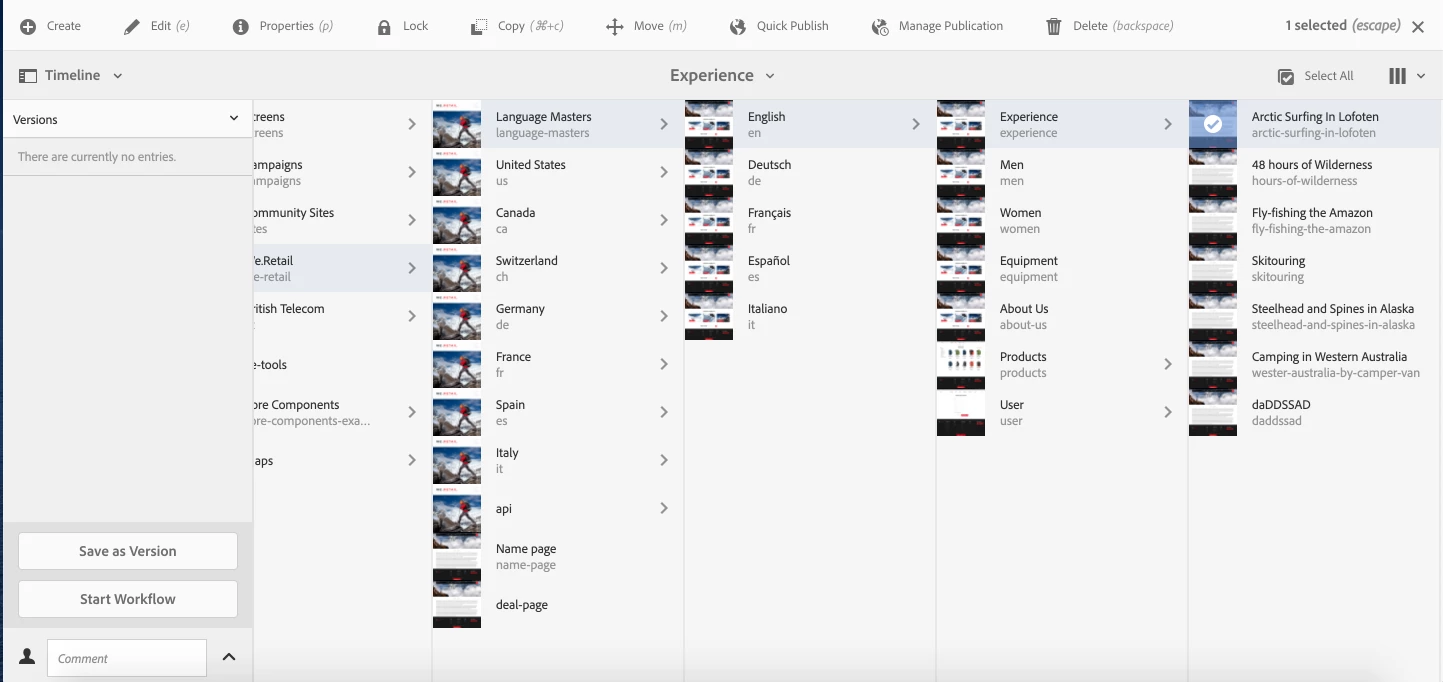Open the France row

point(557,364)
